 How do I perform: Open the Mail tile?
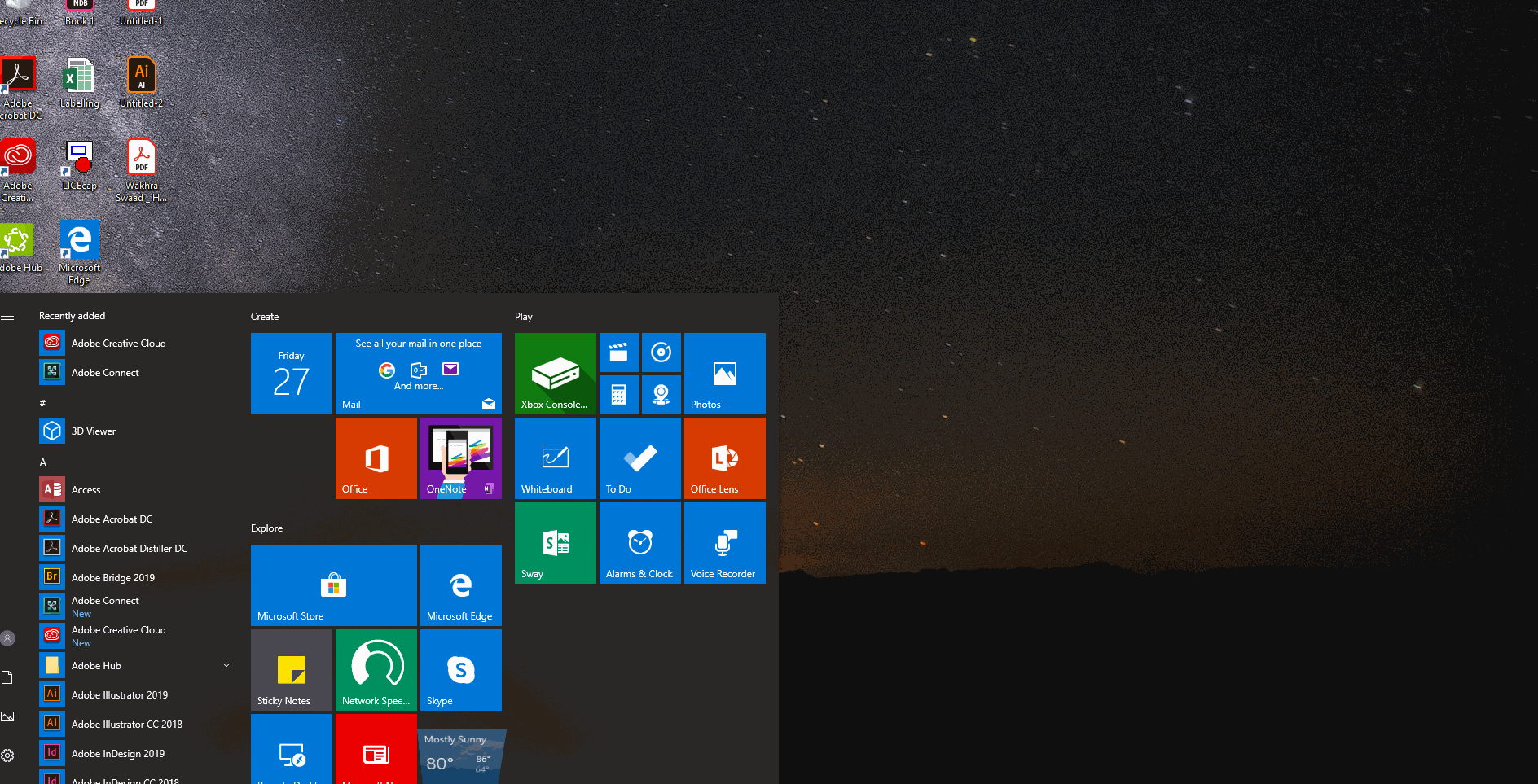click(418, 373)
